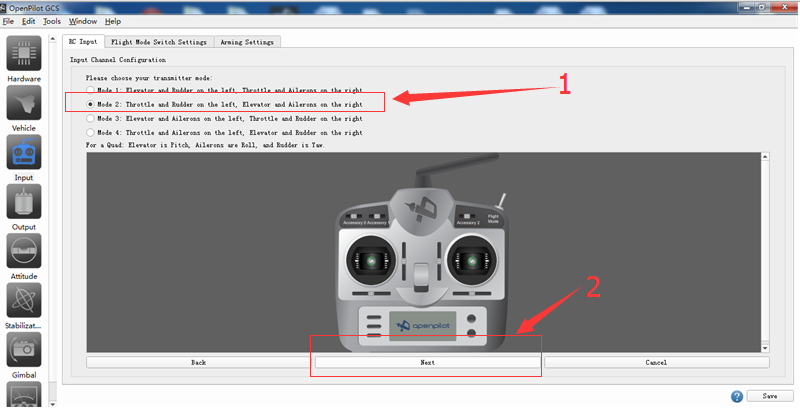Screen dimensions: 800x413
Task: Click sidebar scroll up arrow
Action: coord(52,39)
